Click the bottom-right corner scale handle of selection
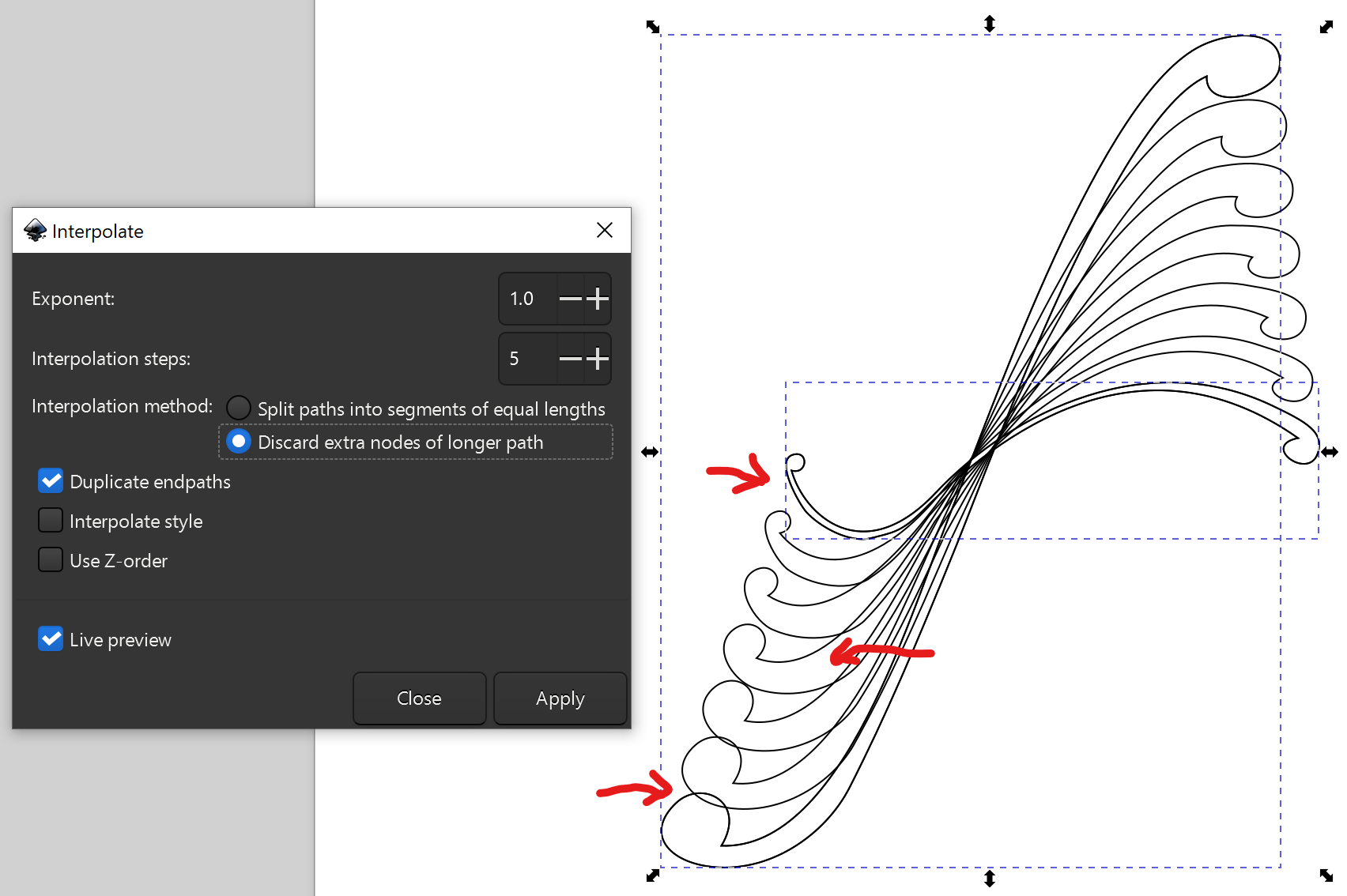Image resolution: width=1347 pixels, height=896 pixels. pyautogui.click(x=1326, y=875)
